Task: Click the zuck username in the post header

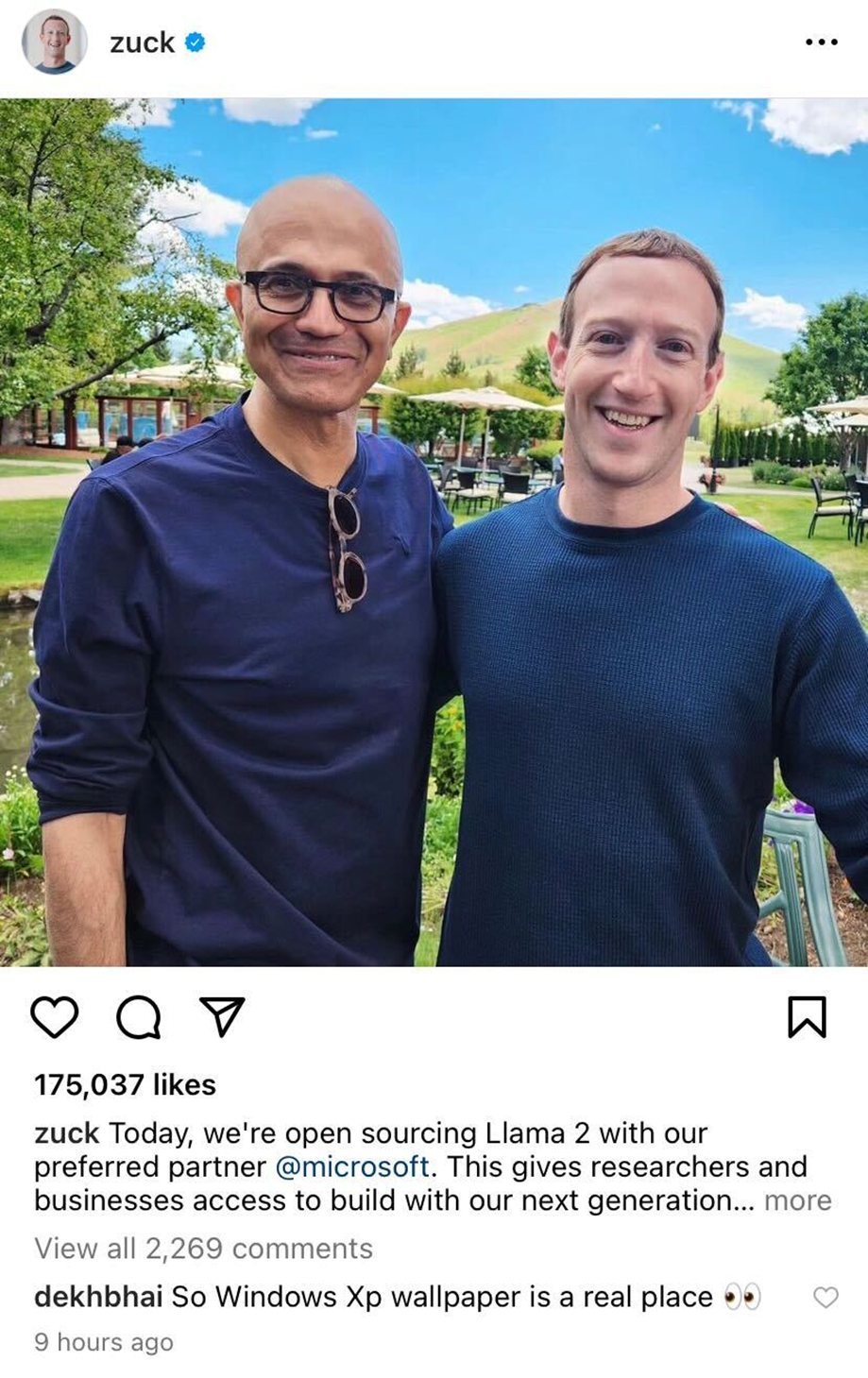Action: [142, 43]
